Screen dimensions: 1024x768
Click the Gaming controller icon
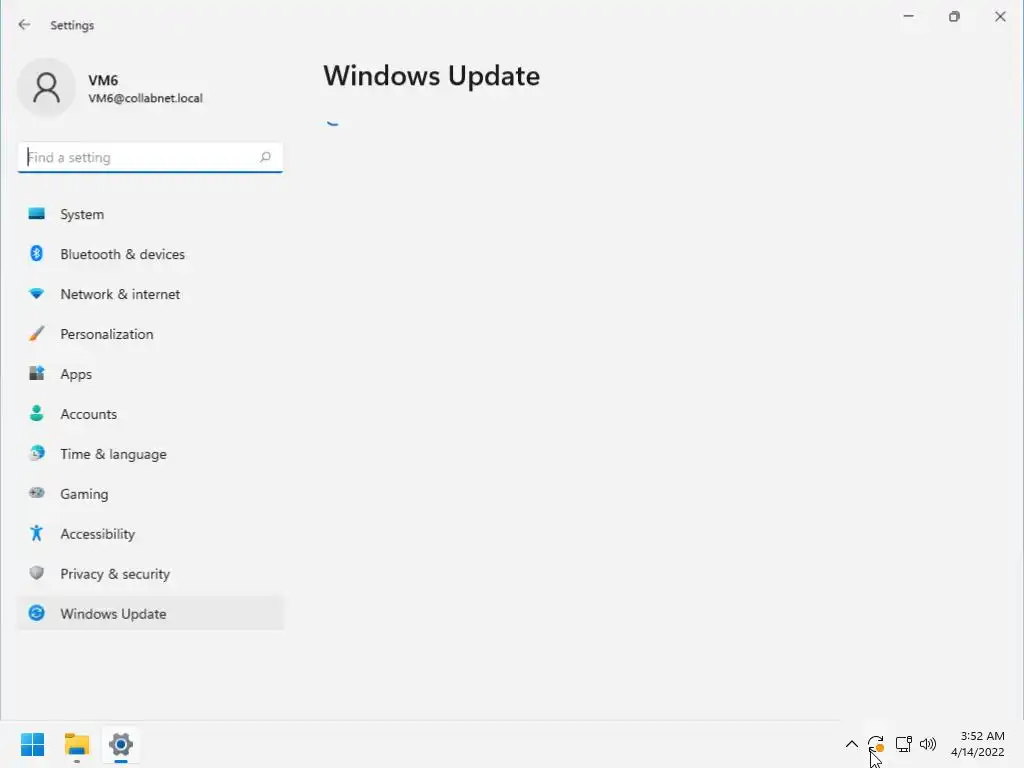[37, 493]
